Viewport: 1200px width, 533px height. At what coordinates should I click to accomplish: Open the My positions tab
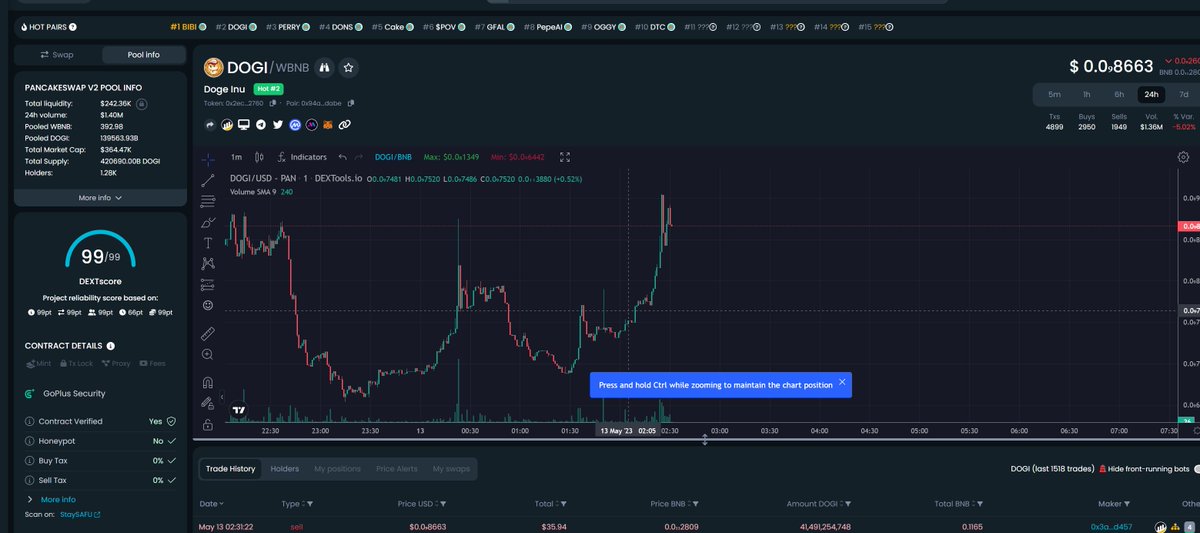tap(337, 468)
